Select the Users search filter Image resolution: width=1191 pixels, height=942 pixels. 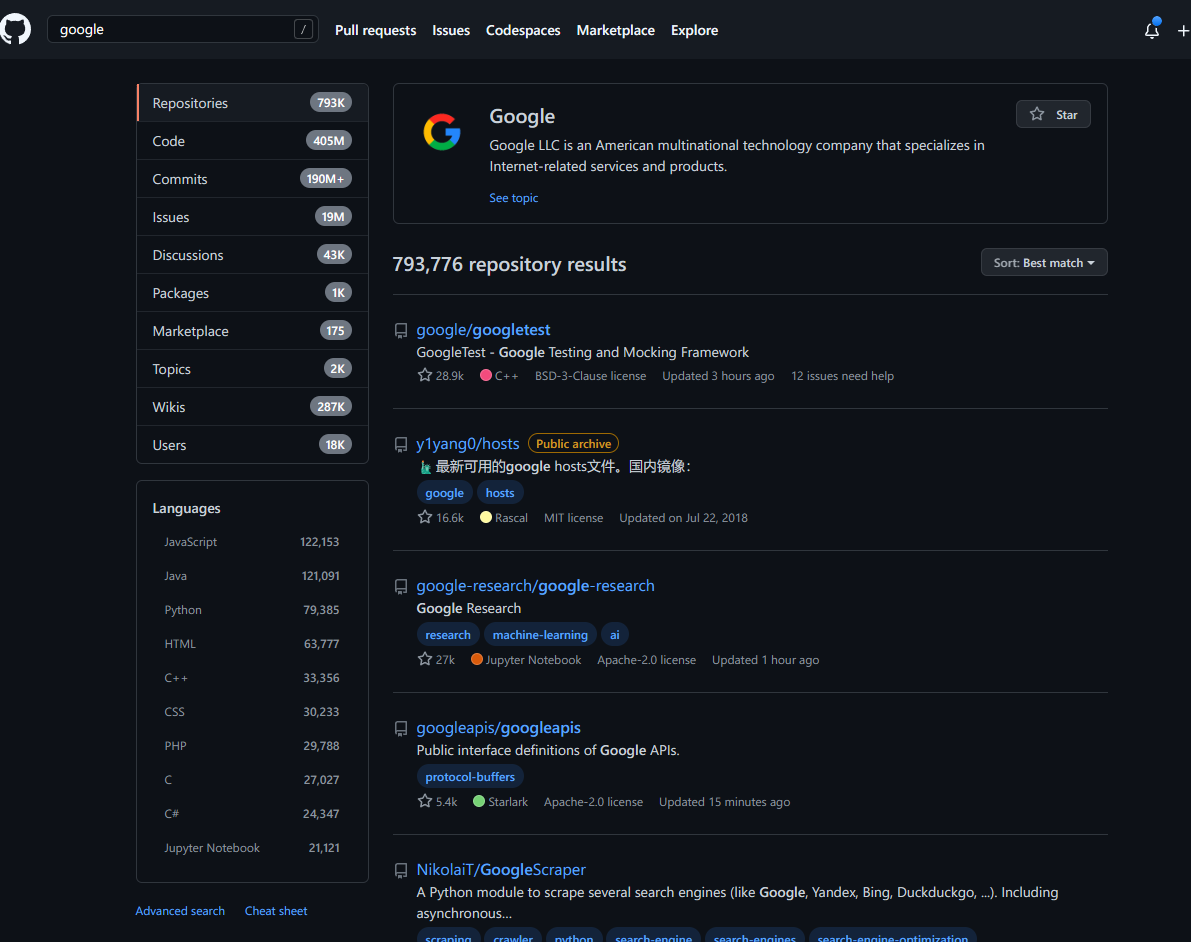click(252, 444)
